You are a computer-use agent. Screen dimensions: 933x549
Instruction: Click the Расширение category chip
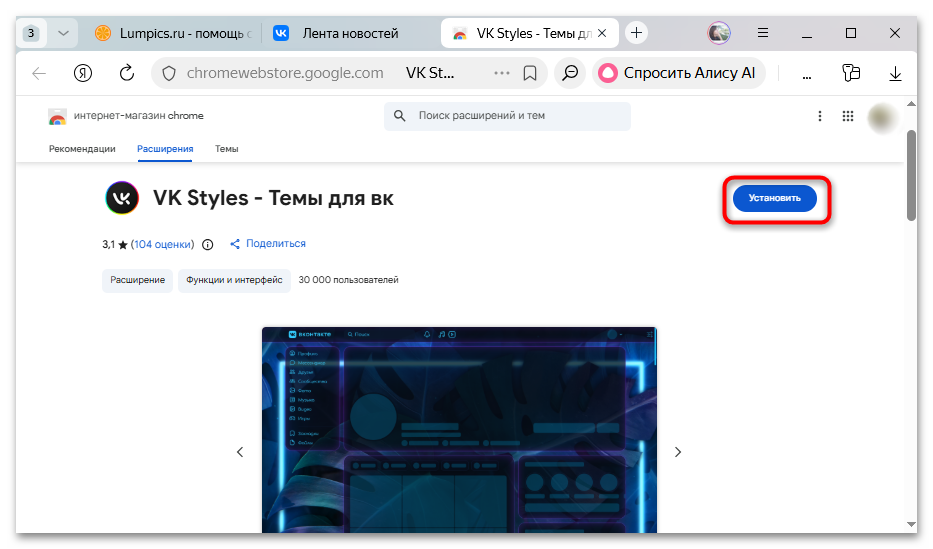click(137, 280)
